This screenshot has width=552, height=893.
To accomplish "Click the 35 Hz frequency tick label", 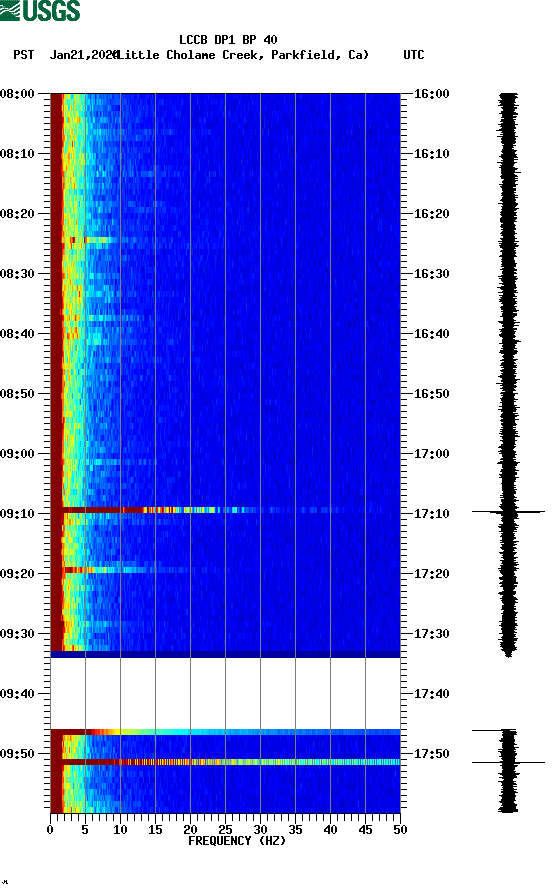I will click(x=295, y=830).
